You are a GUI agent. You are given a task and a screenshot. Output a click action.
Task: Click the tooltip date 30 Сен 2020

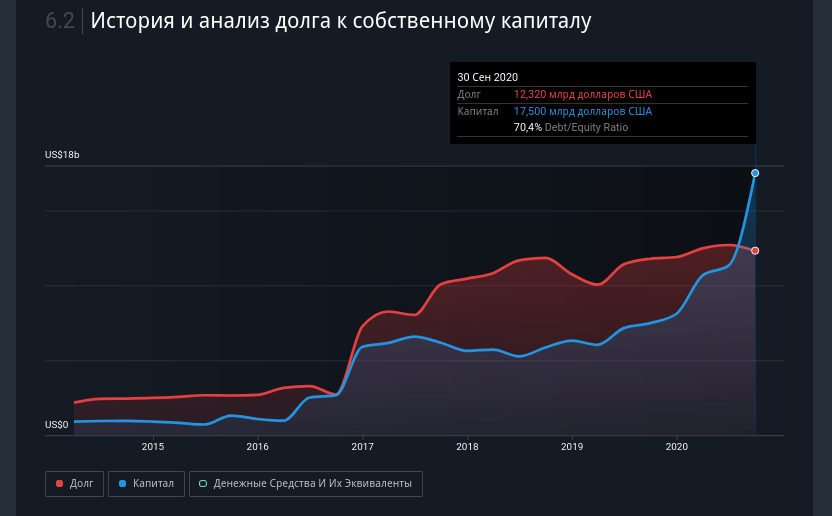tap(487, 77)
